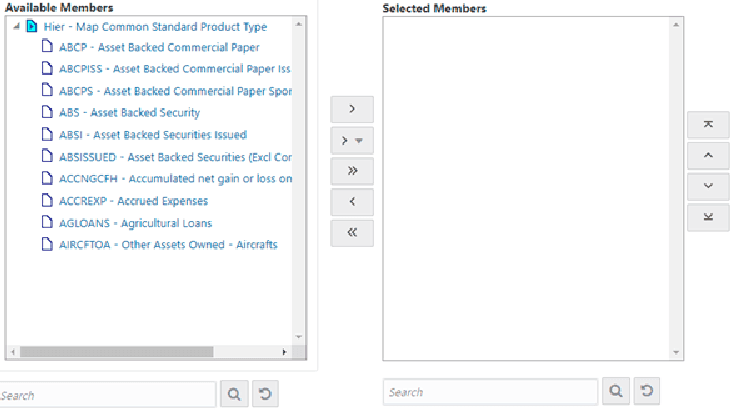Click the Available Members horizontal scrollbar thumb
Image resolution: width=737 pixels, height=416 pixels.
coord(117,352)
